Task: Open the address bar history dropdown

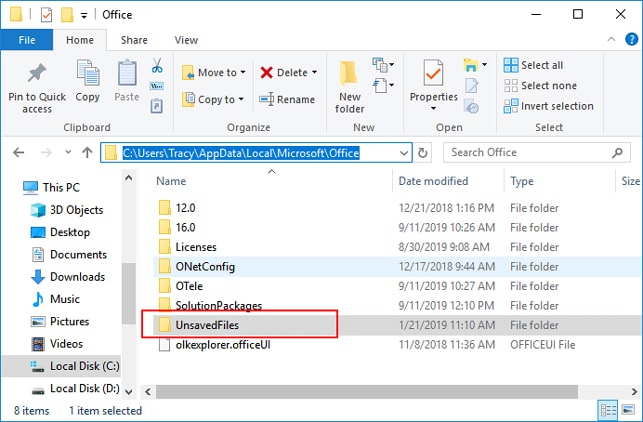Action: click(403, 153)
